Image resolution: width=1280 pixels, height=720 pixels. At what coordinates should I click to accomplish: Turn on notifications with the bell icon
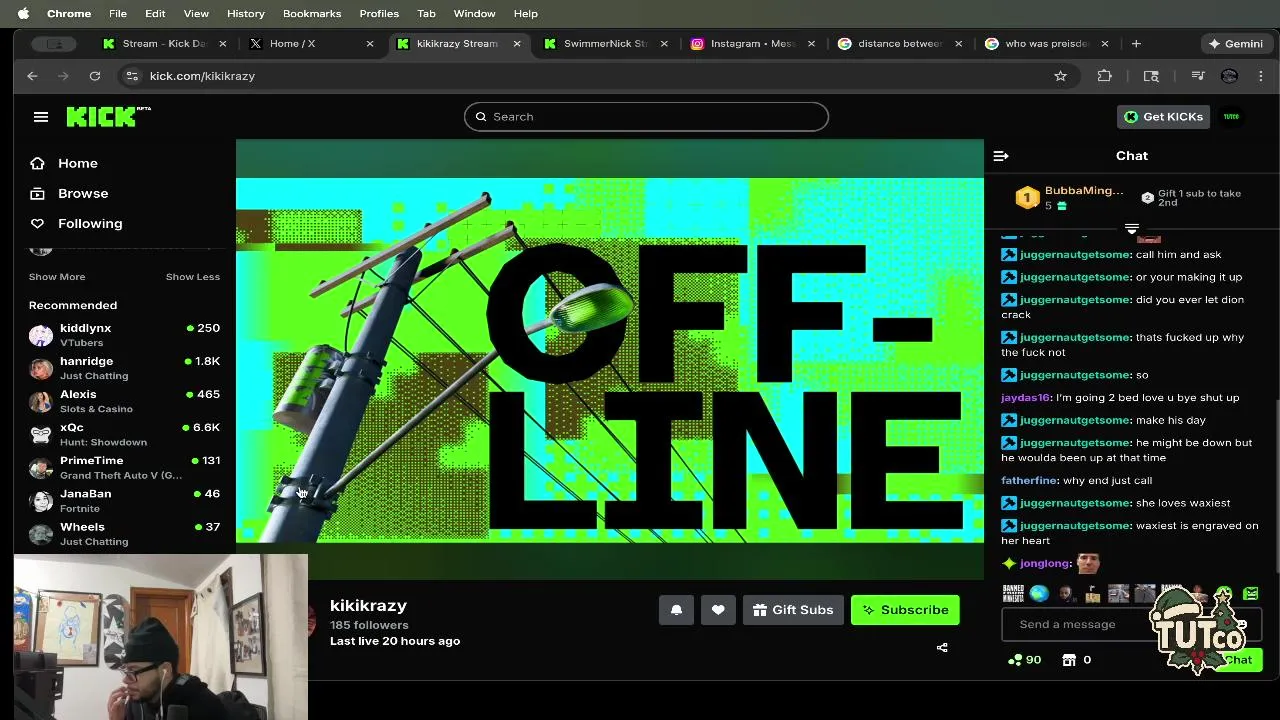pos(676,610)
